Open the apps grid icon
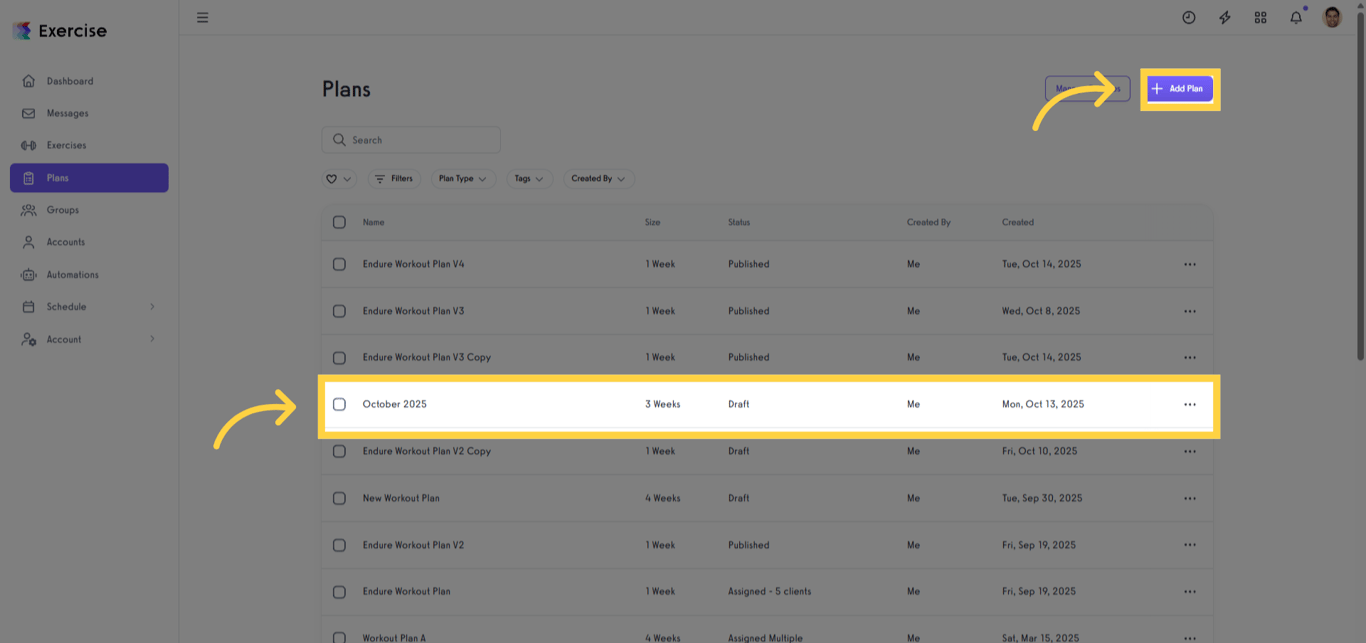 [1260, 17]
